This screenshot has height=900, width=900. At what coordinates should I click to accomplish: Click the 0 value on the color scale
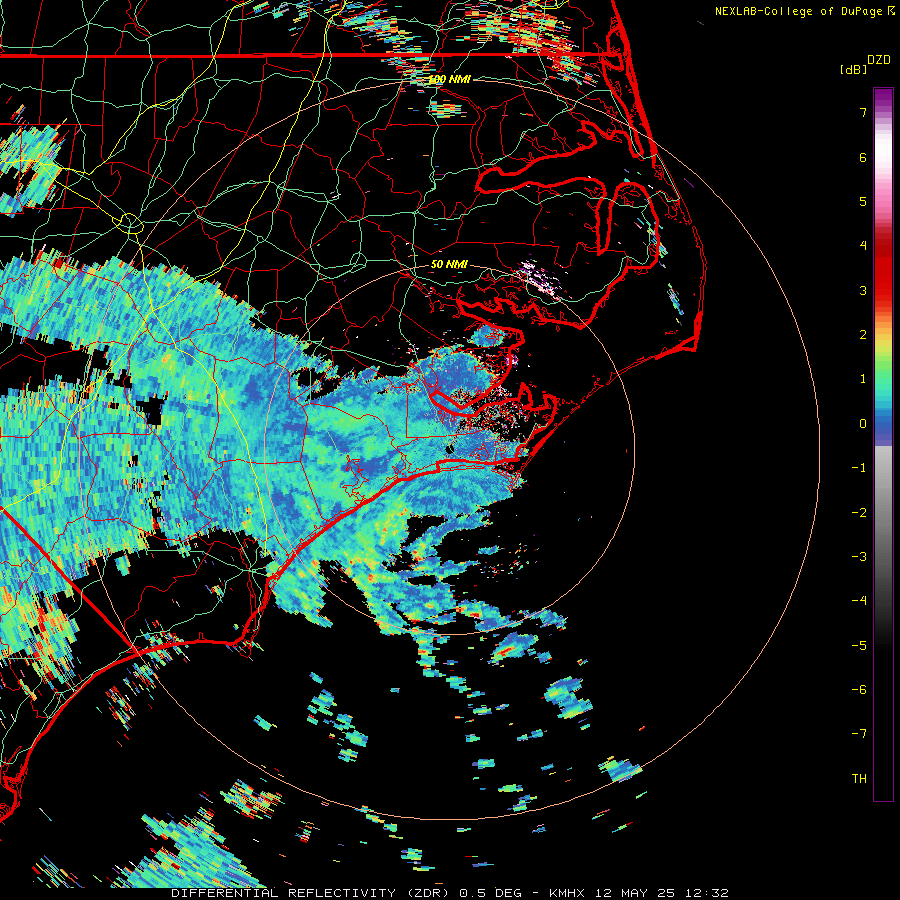point(863,424)
